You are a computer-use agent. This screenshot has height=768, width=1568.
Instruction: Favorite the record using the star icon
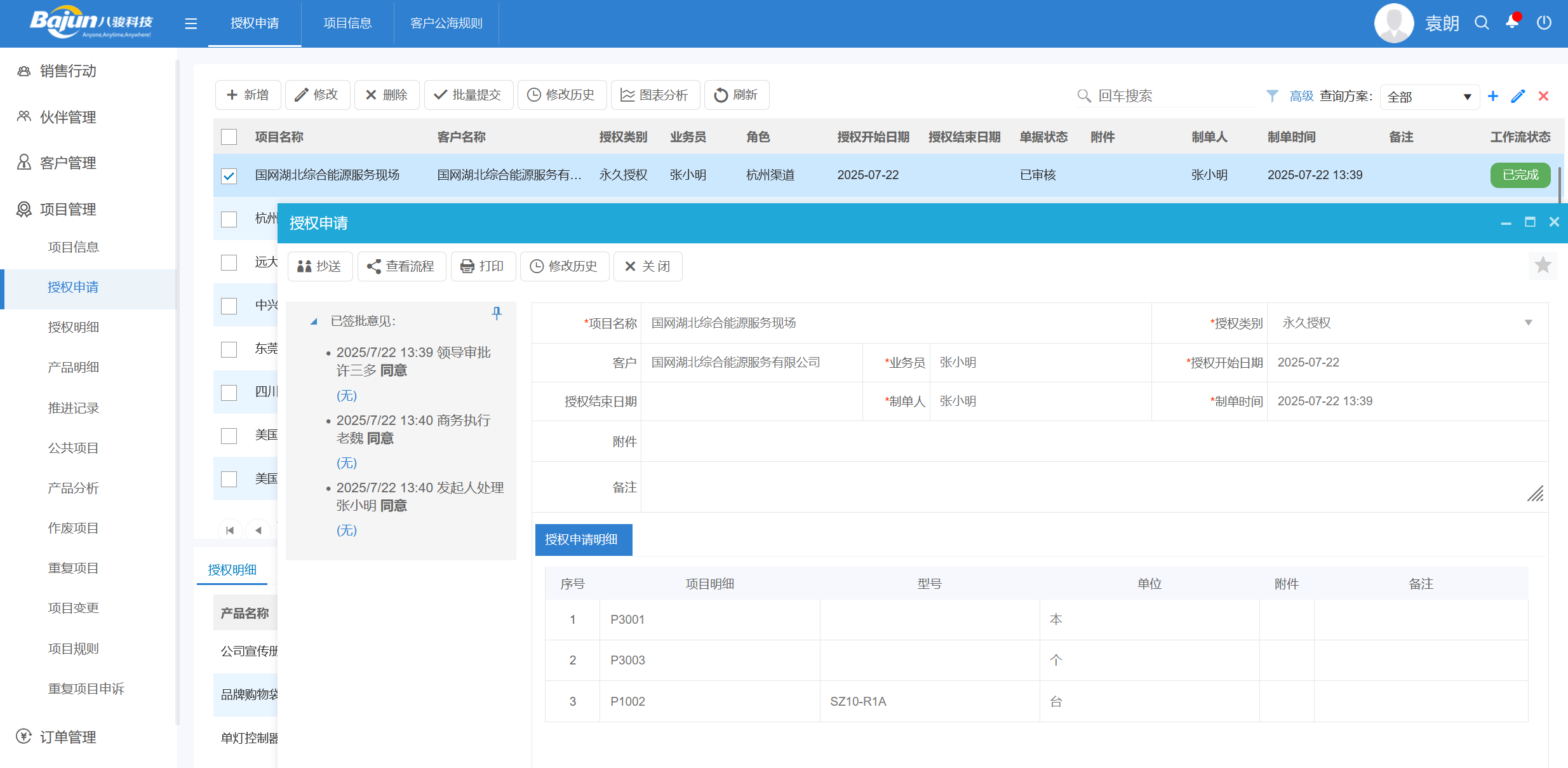pos(1542,266)
